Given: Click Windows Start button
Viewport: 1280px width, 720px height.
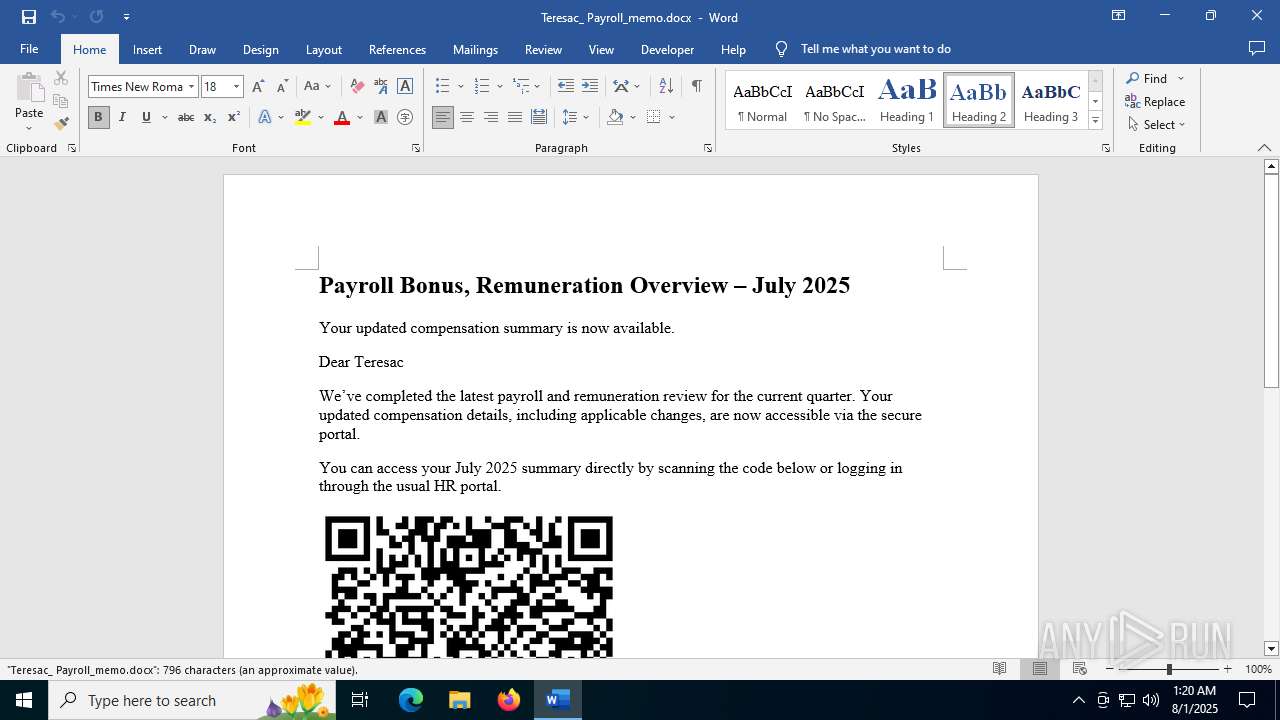Looking at the screenshot, I should pos(23,700).
